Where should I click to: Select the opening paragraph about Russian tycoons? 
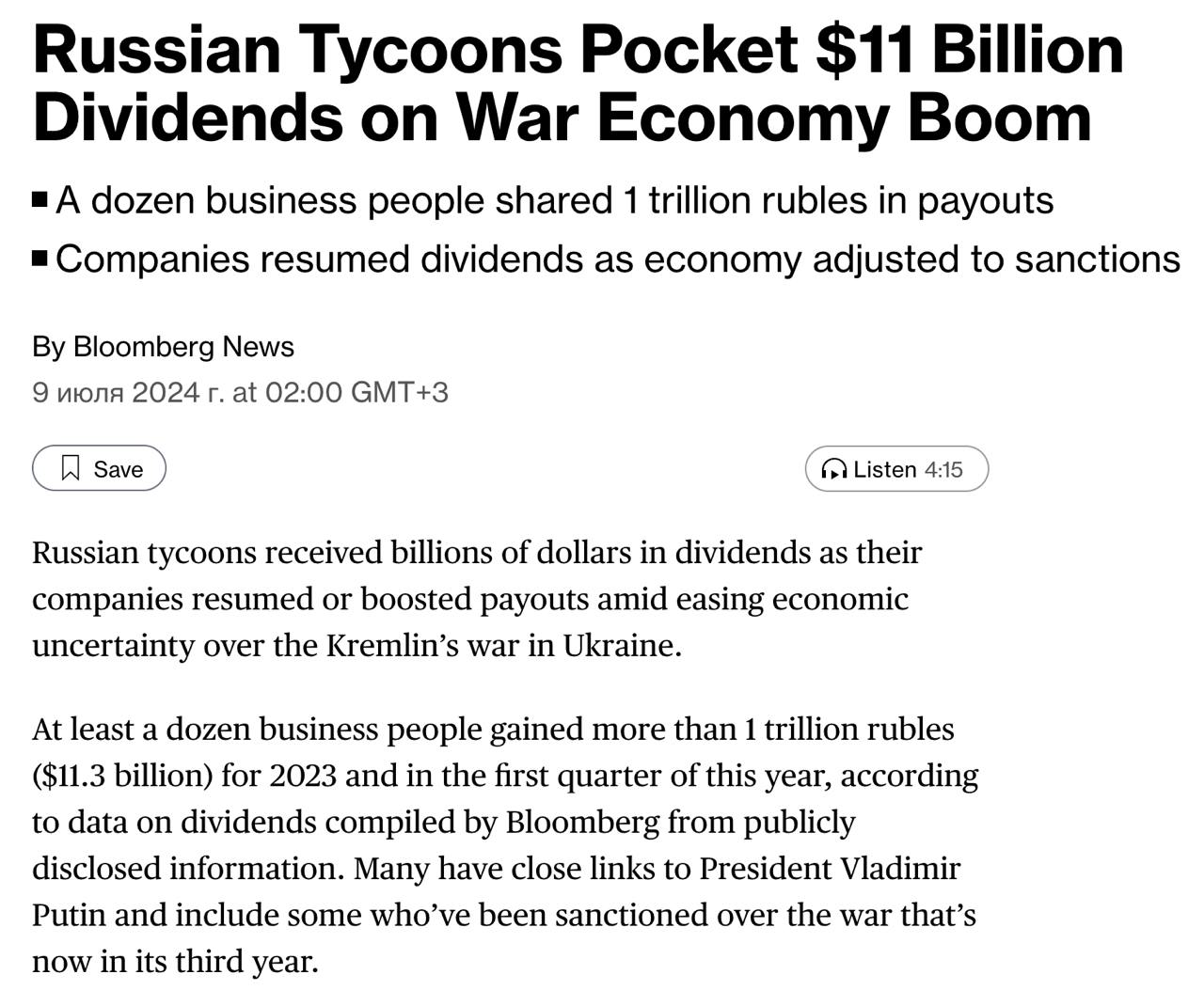[x=470, y=598]
